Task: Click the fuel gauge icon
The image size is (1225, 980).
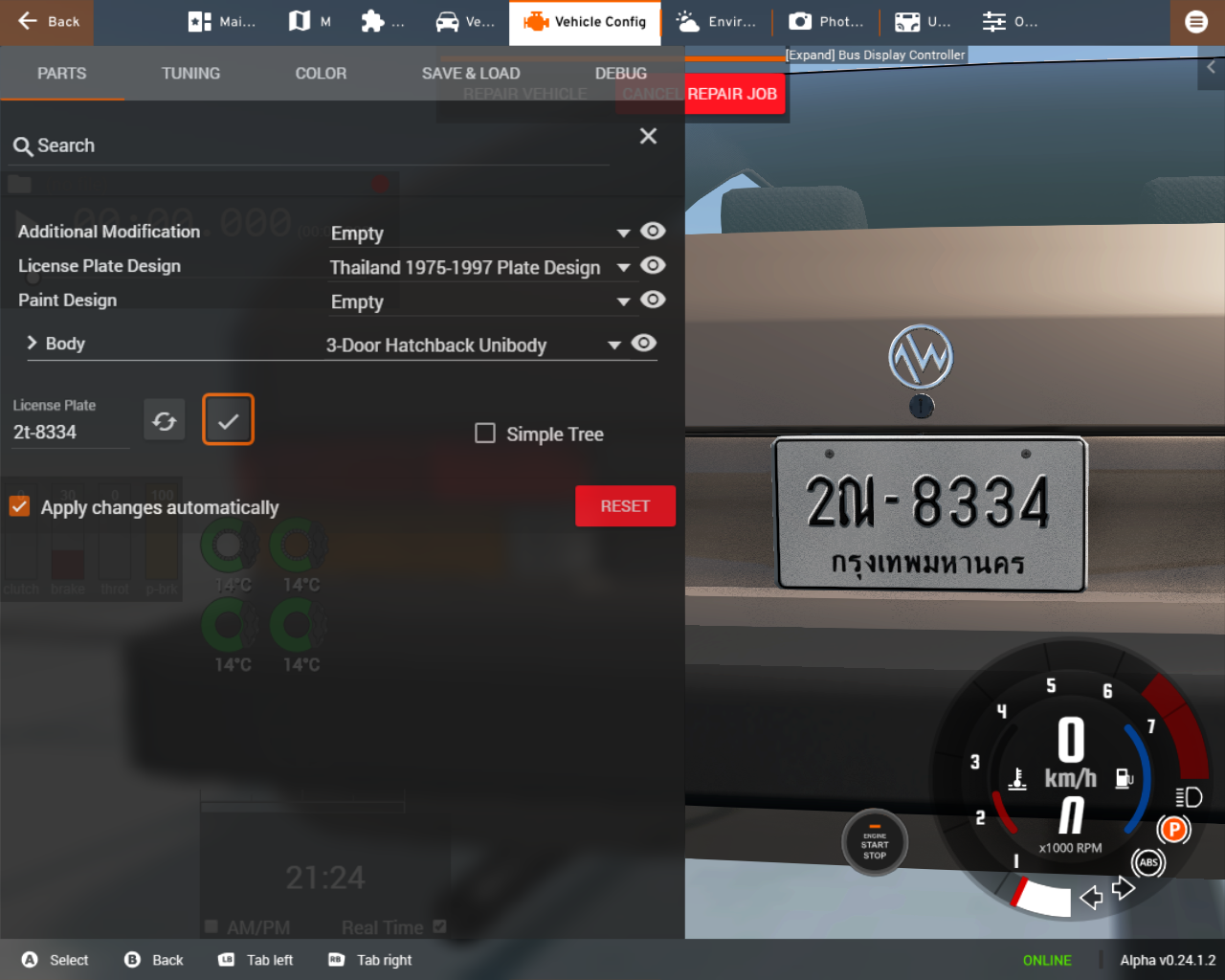Action: (x=1125, y=779)
